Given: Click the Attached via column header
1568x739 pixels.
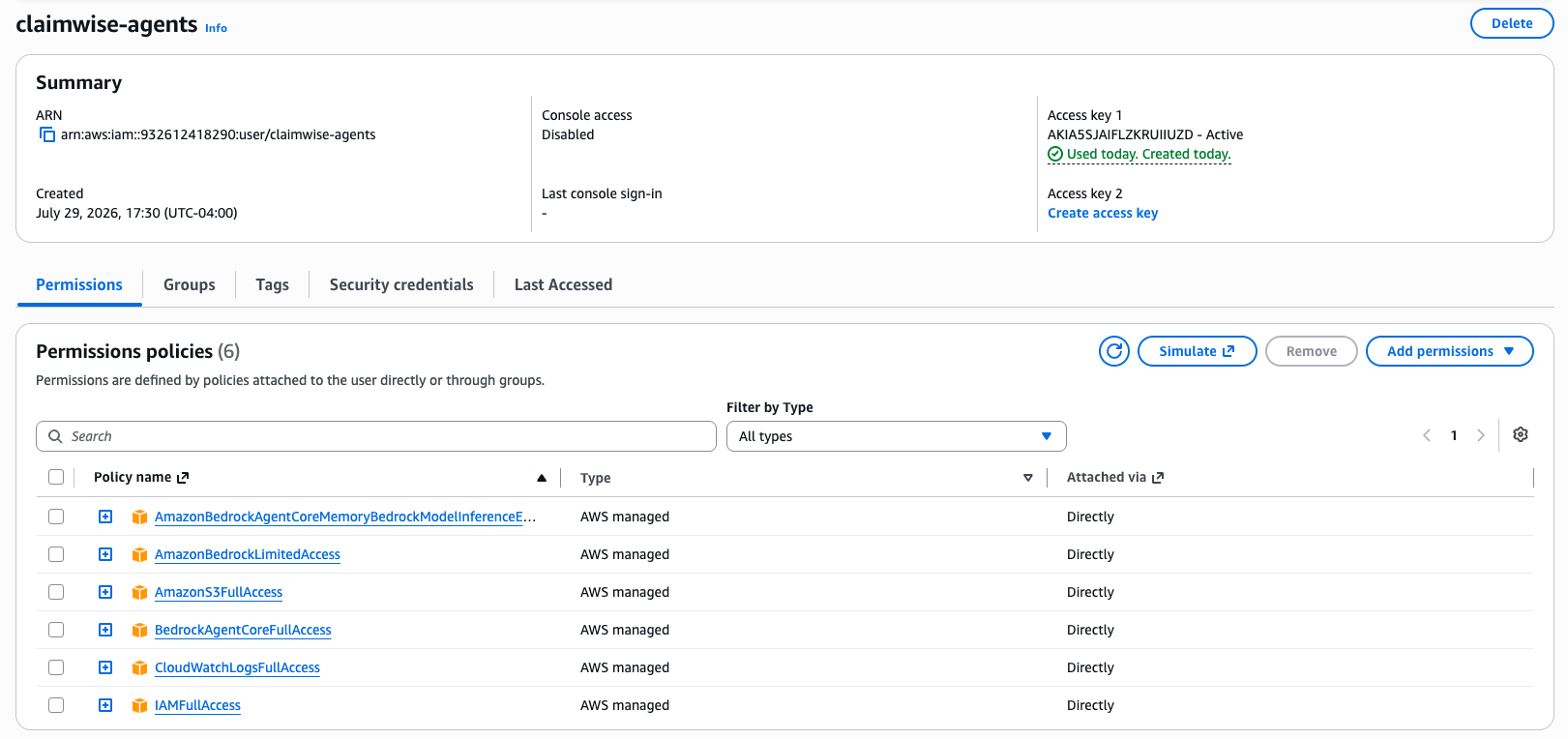Looking at the screenshot, I should point(1107,477).
